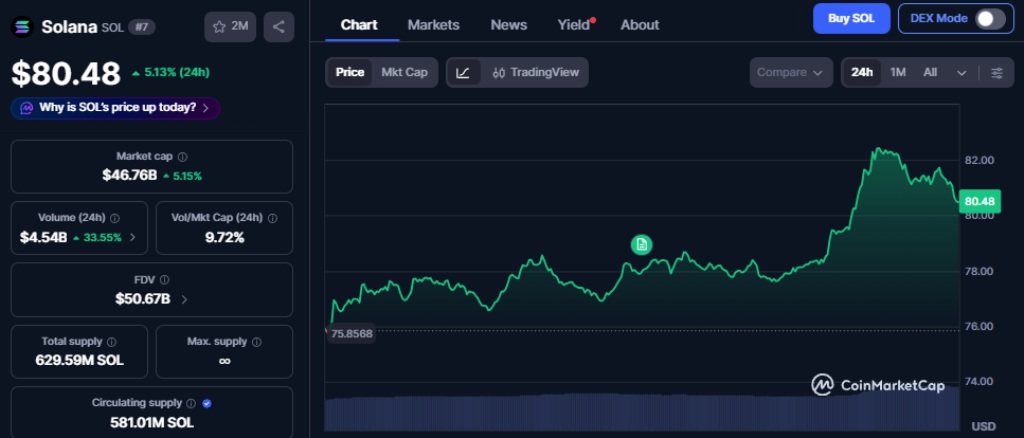Click the $50.67B FDV value
The image size is (1024, 438).
(143, 299)
